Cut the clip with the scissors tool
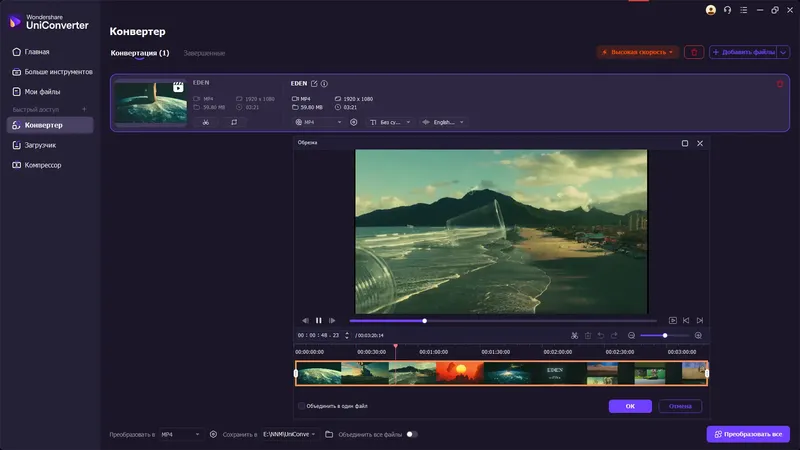 pos(574,335)
